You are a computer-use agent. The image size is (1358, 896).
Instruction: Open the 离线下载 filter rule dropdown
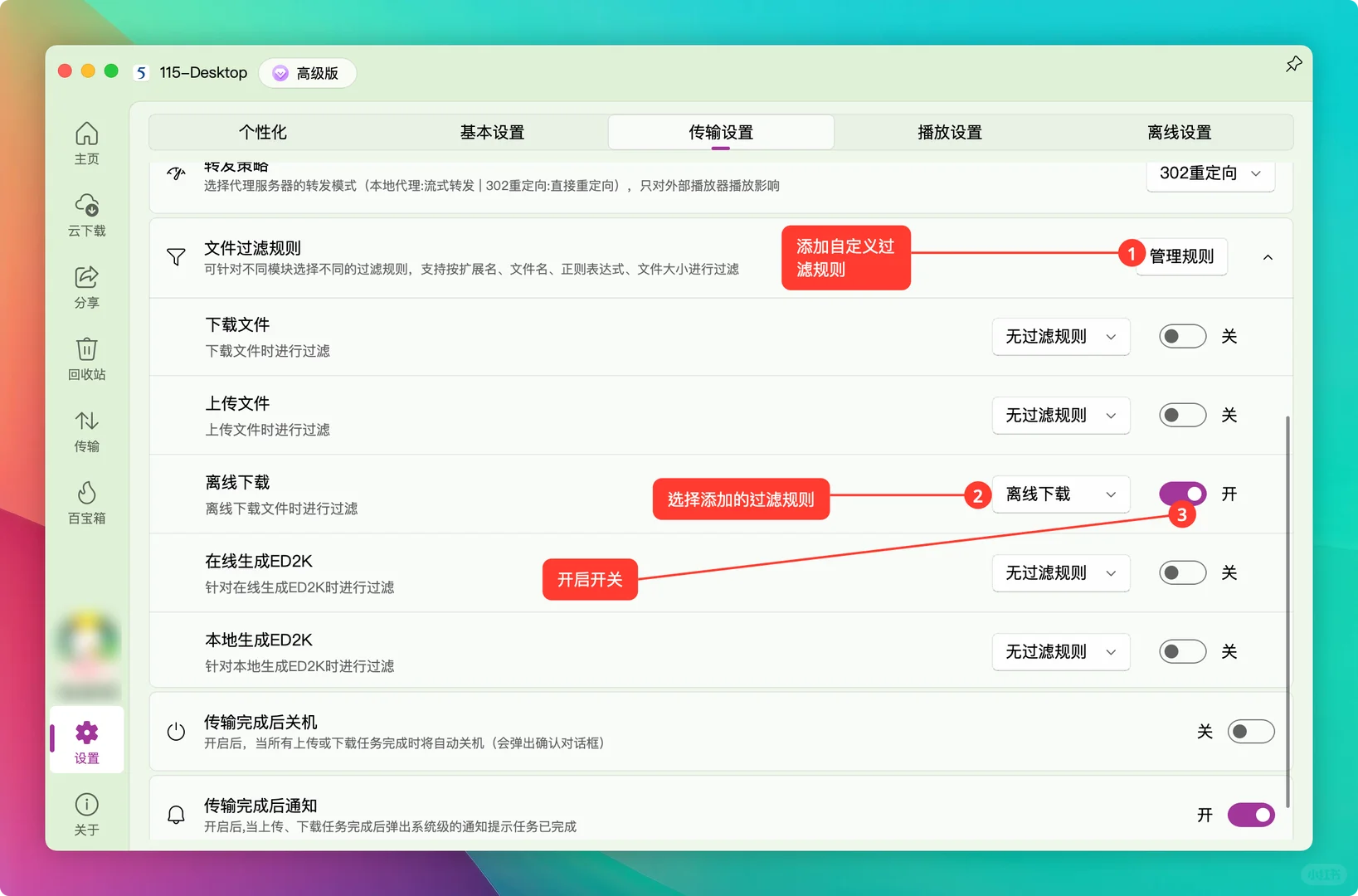click(x=1060, y=494)
